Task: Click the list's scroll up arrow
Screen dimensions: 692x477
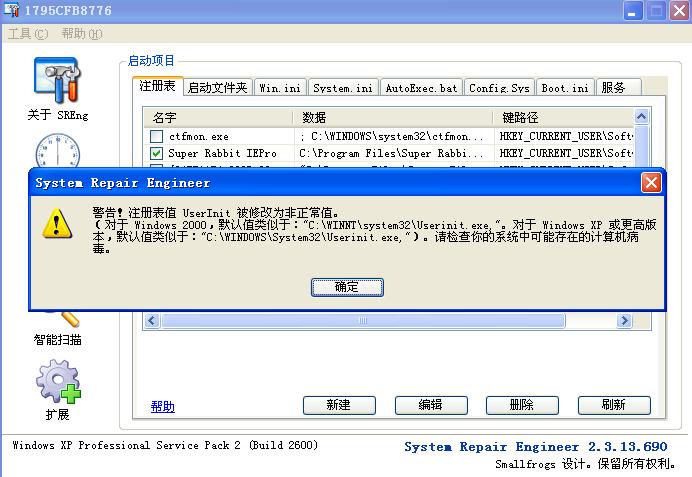Action: click(641, 116)
